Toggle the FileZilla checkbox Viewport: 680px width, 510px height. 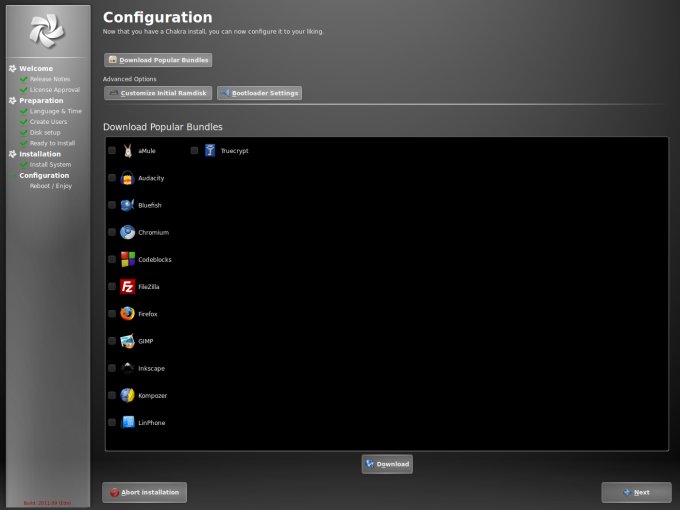pyautogui.click(x=112, y=287)
